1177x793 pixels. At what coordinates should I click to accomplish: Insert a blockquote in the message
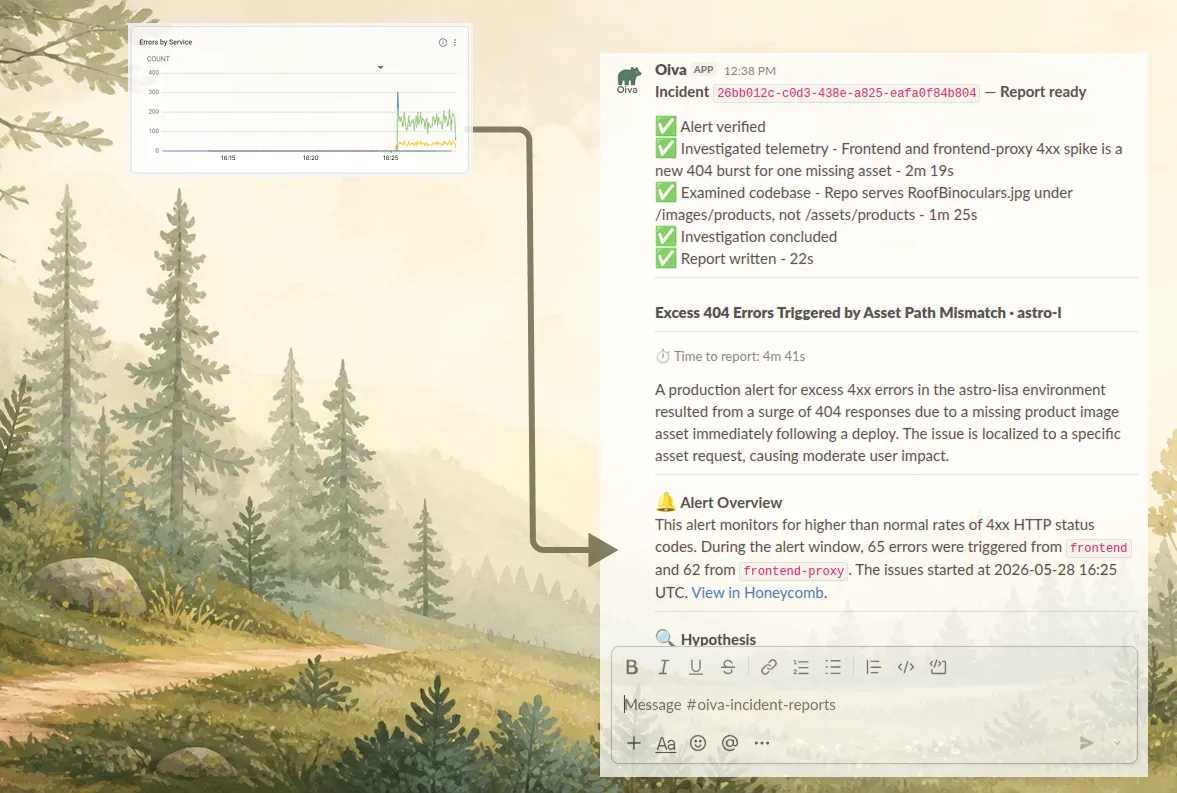coord(873,667)
